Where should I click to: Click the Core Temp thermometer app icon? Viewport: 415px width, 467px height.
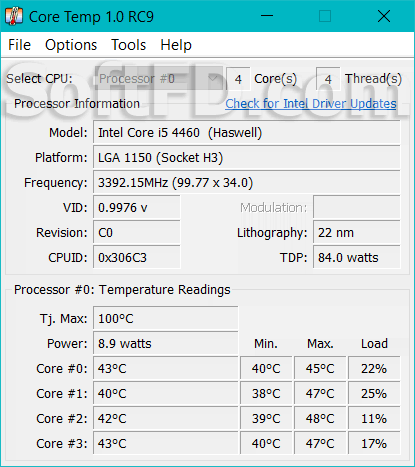pos(14,16)
